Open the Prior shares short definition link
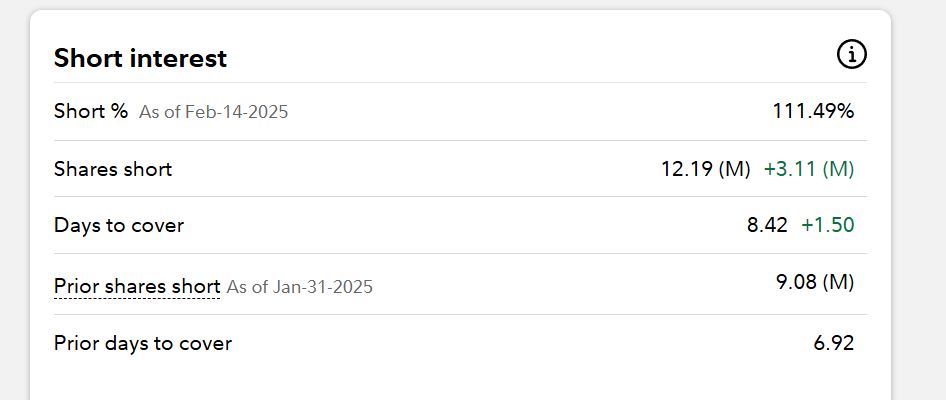Screen dimensions: 946x400 point(137,287)
